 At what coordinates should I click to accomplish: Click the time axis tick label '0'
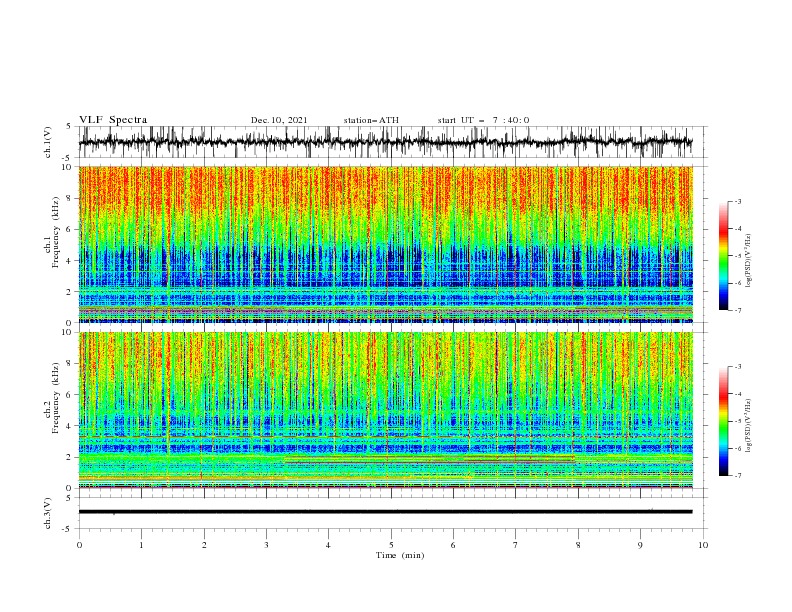[x=79, y=545]
